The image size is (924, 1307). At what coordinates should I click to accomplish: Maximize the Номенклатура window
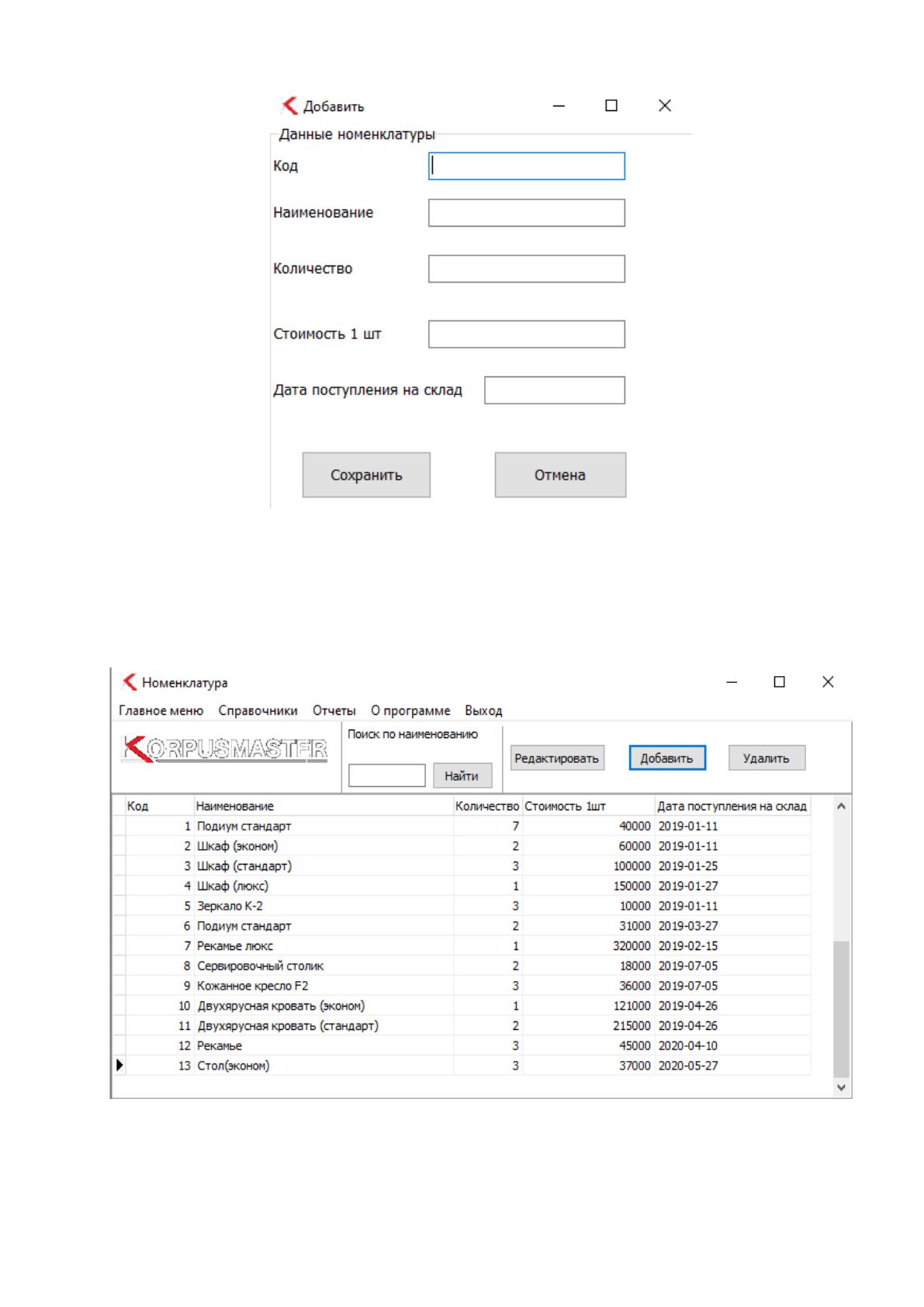pyautogui.click(x=780, y=682)
